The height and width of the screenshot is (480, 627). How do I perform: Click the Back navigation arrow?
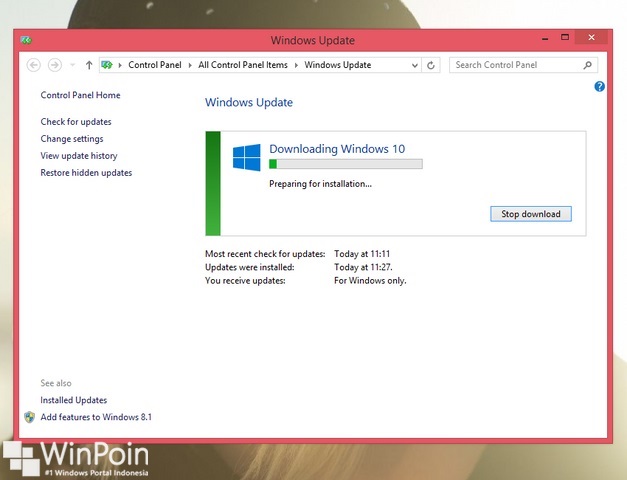pos(34,65)
